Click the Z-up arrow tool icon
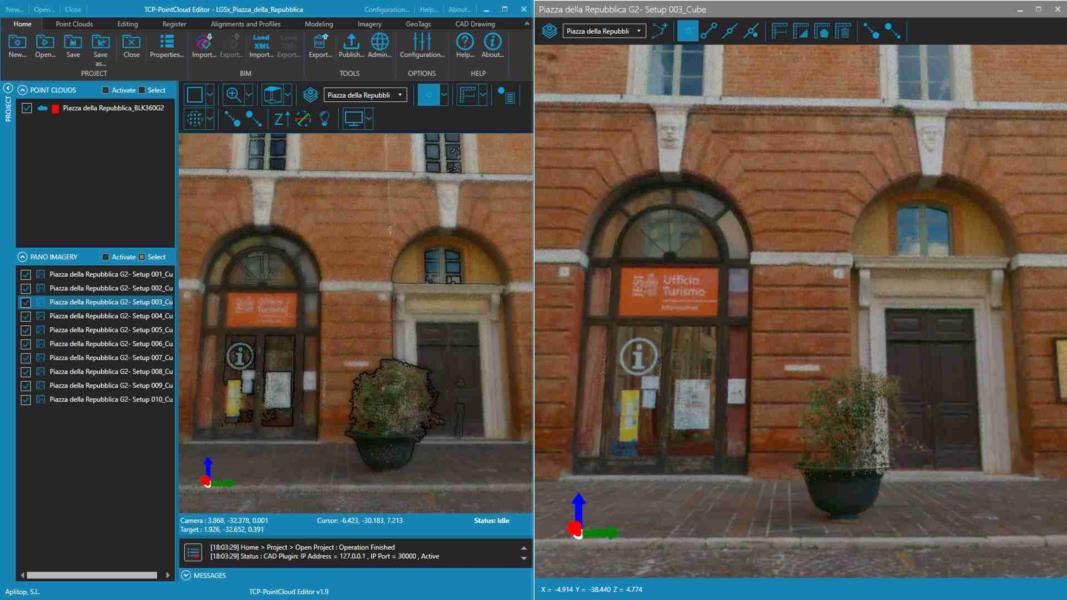Screen dimensions: 1067x600 tap(281, 119)
